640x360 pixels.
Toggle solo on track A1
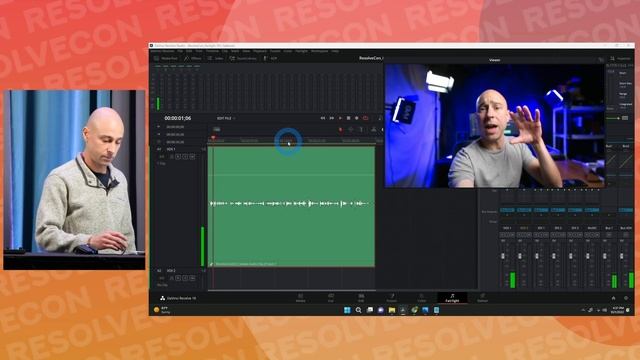coord(185,156)
